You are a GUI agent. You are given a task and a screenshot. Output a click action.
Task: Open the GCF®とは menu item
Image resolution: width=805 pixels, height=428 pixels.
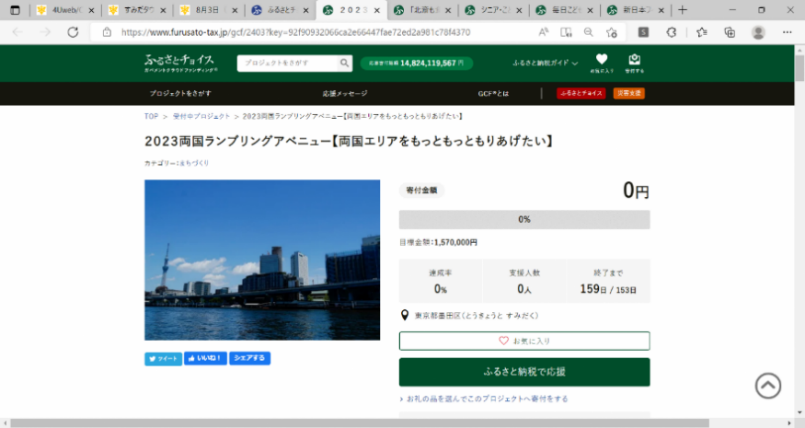point(493,93)
